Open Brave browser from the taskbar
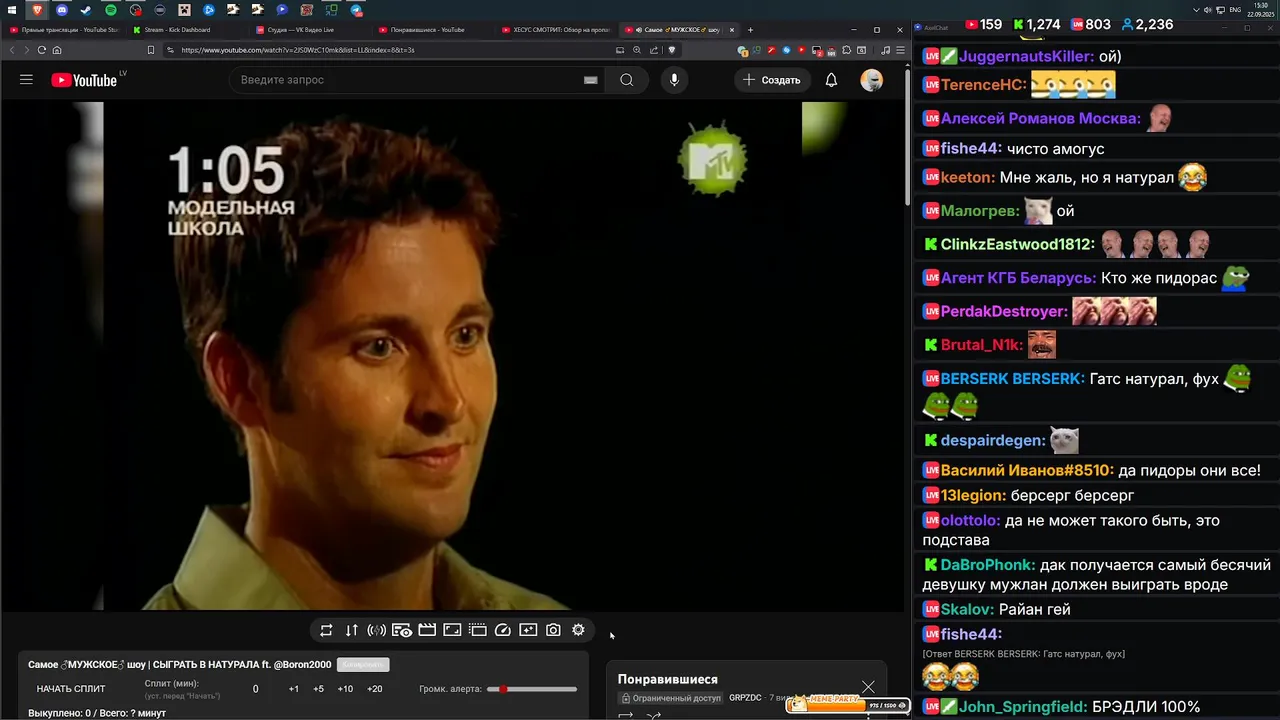The height and width of the screenshot is (720, 1280). 37,10
